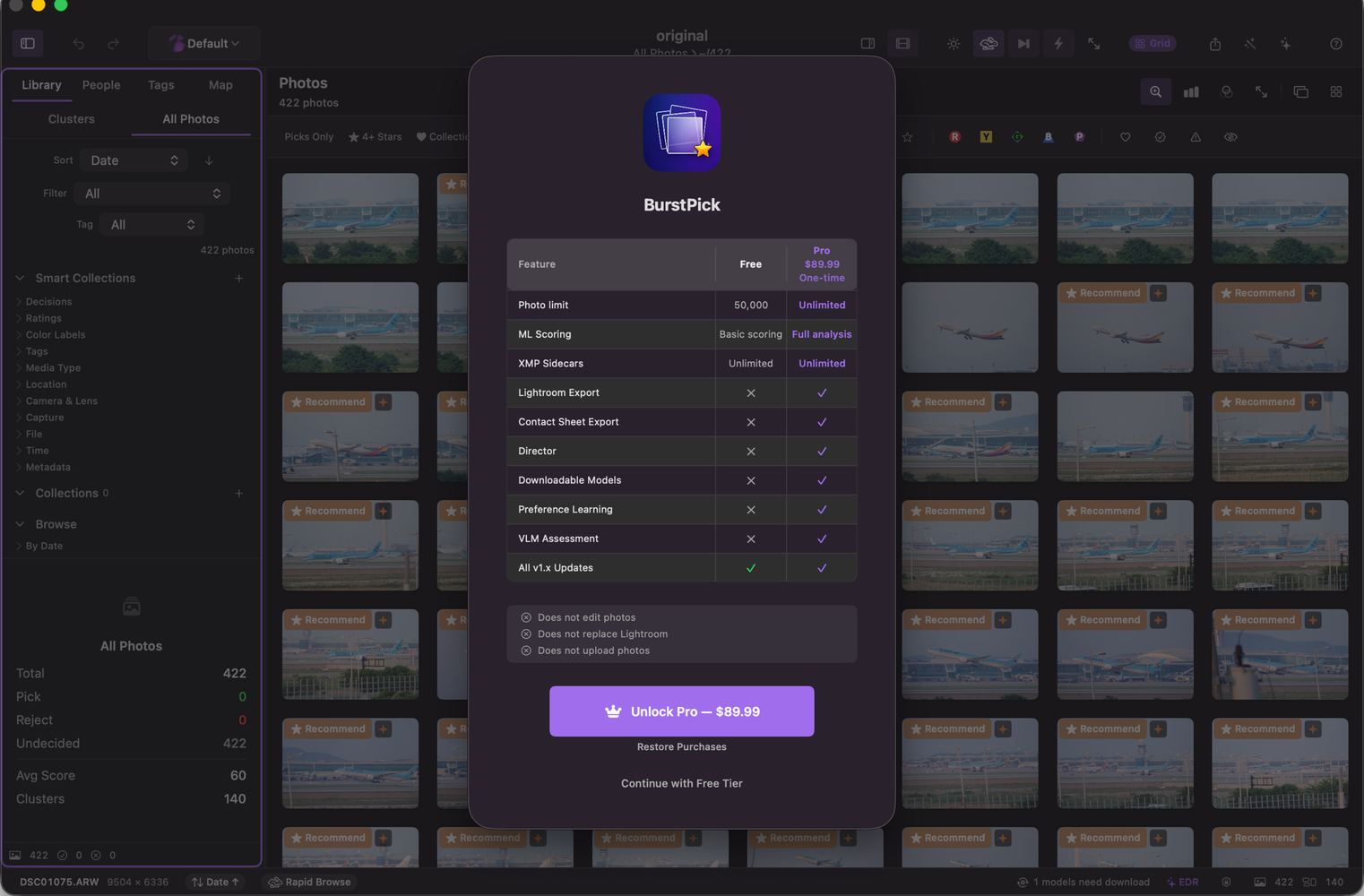
Task: Add a new collection plus icon
Action: point(239,494)
